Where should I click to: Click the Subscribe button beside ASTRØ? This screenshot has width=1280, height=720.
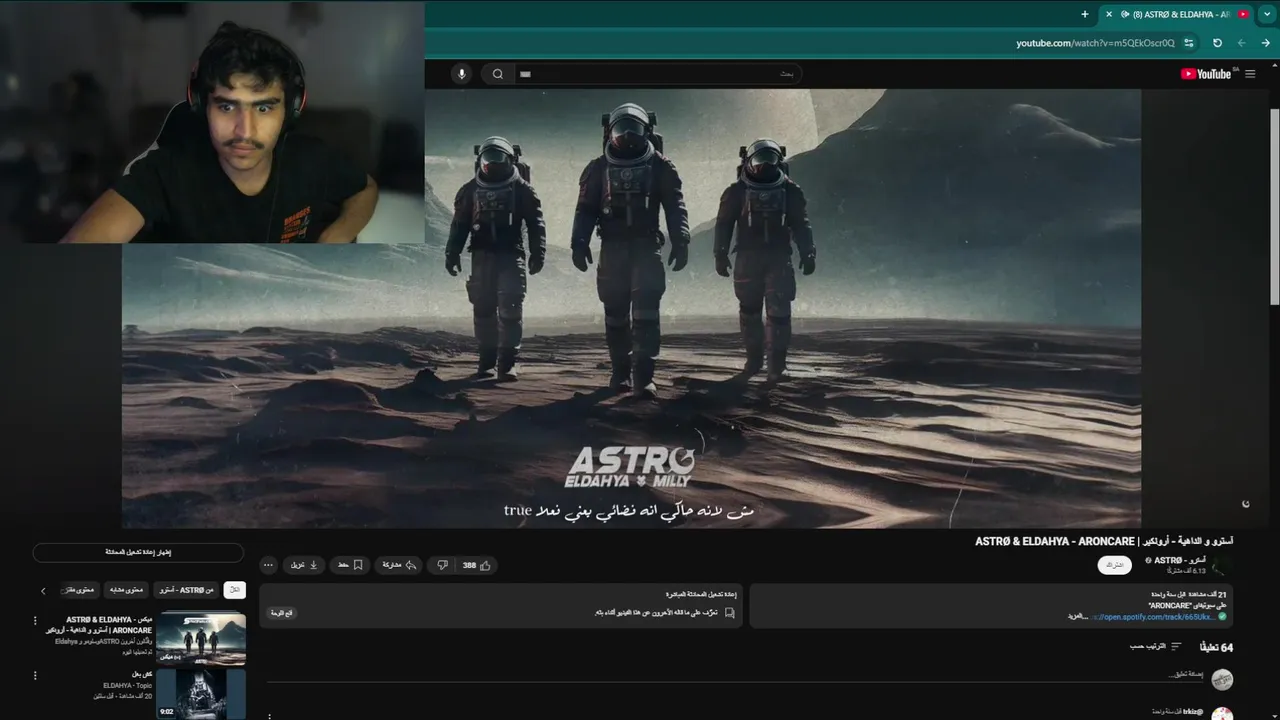[x=1115, y=565]
